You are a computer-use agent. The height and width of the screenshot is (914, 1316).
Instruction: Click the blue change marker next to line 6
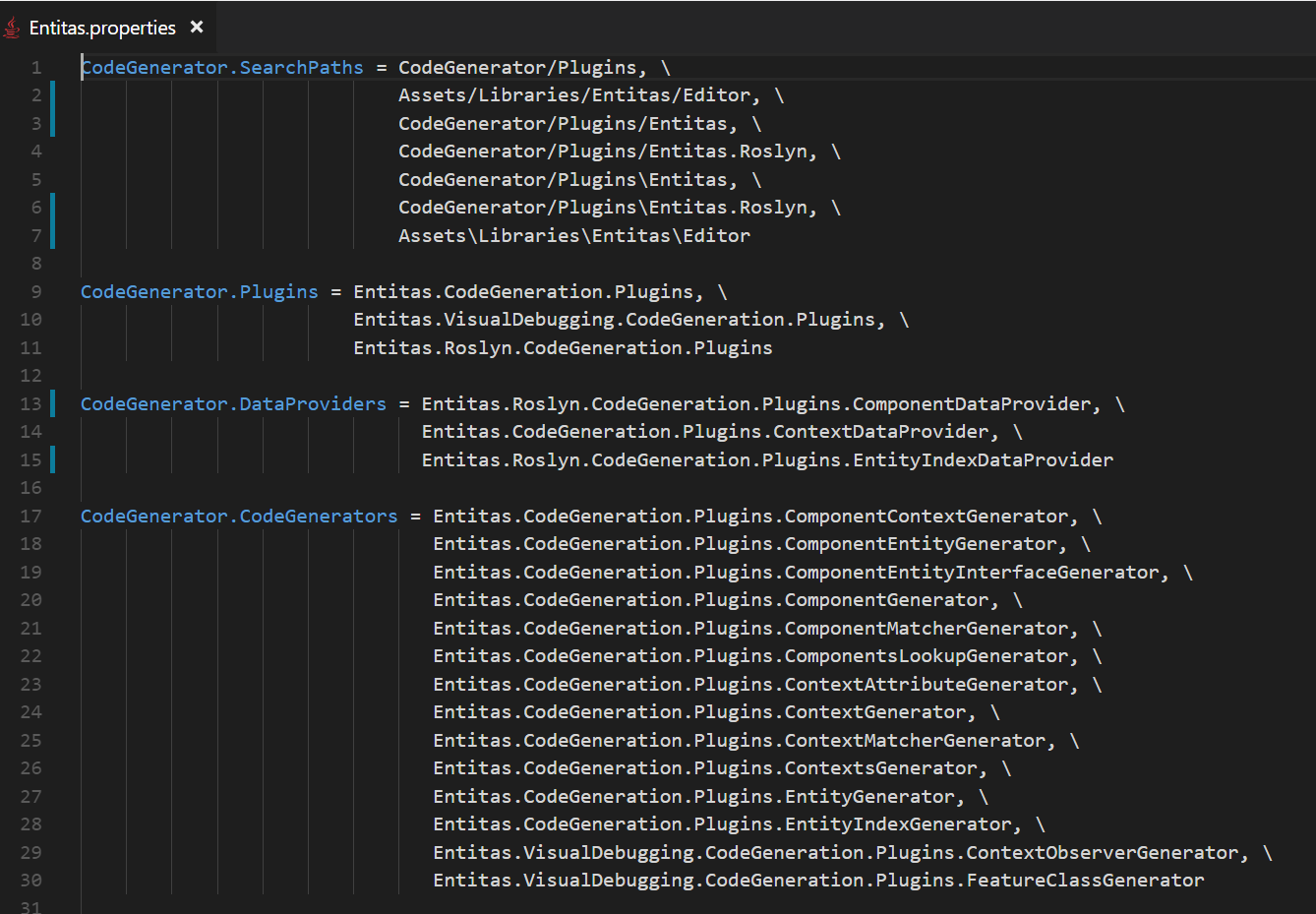click(x=54, y=207)
